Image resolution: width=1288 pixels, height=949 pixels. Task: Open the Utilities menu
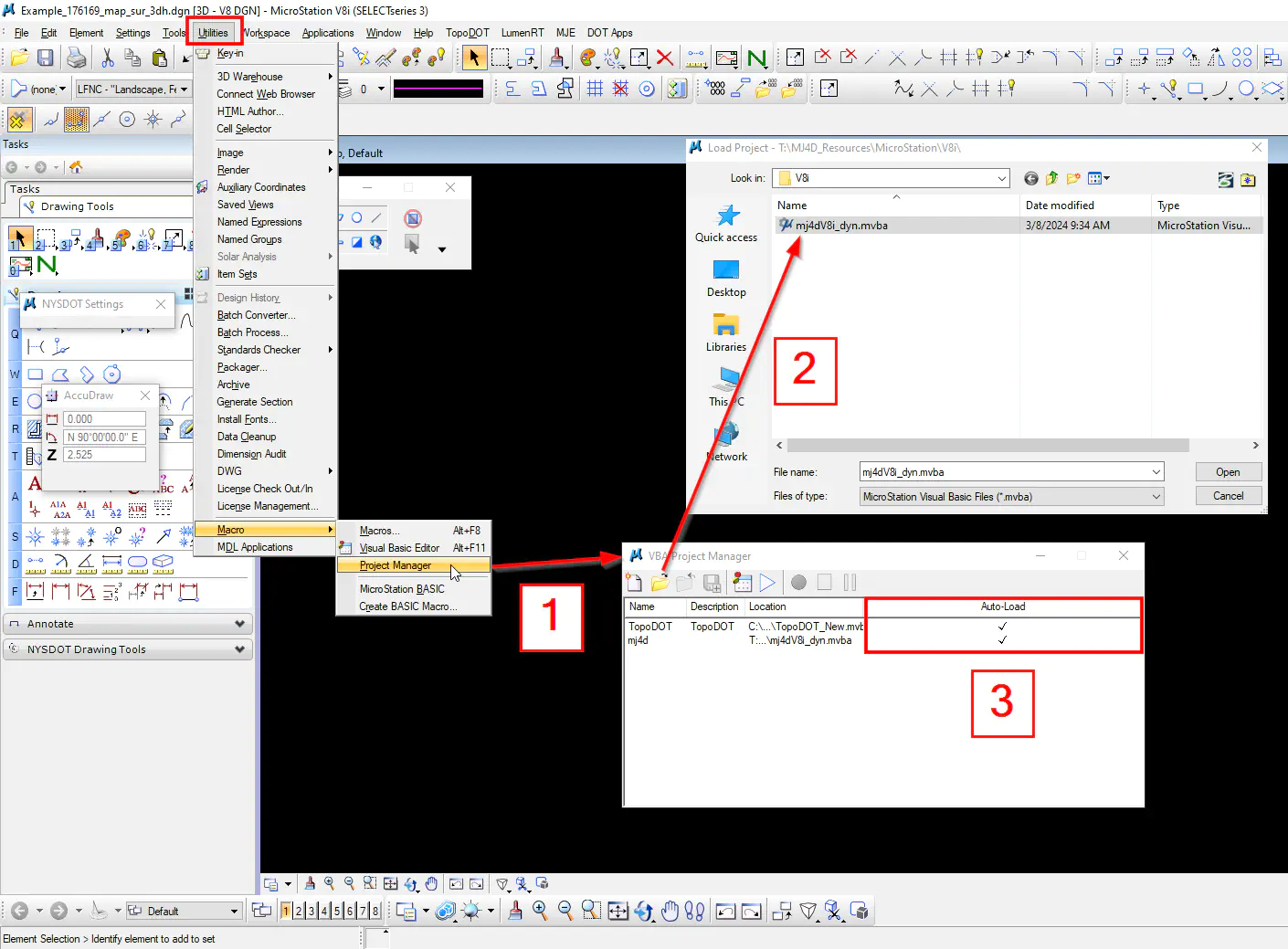point(214,33)
